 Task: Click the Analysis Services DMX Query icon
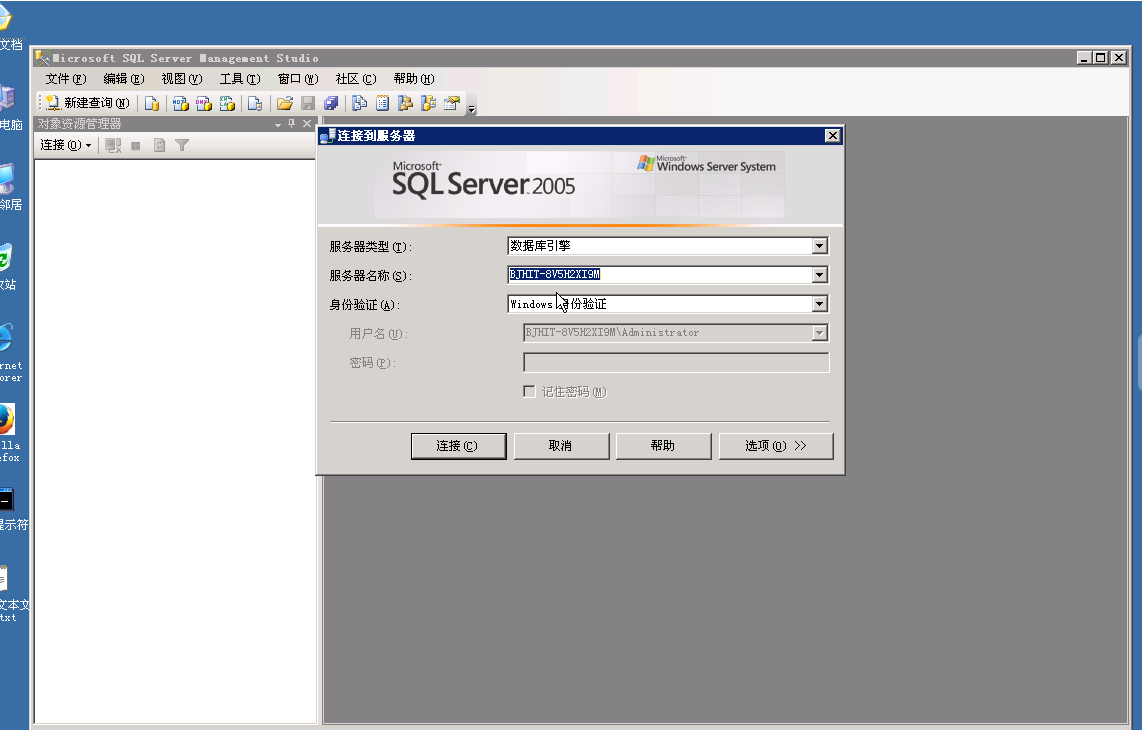coord(204,103)
